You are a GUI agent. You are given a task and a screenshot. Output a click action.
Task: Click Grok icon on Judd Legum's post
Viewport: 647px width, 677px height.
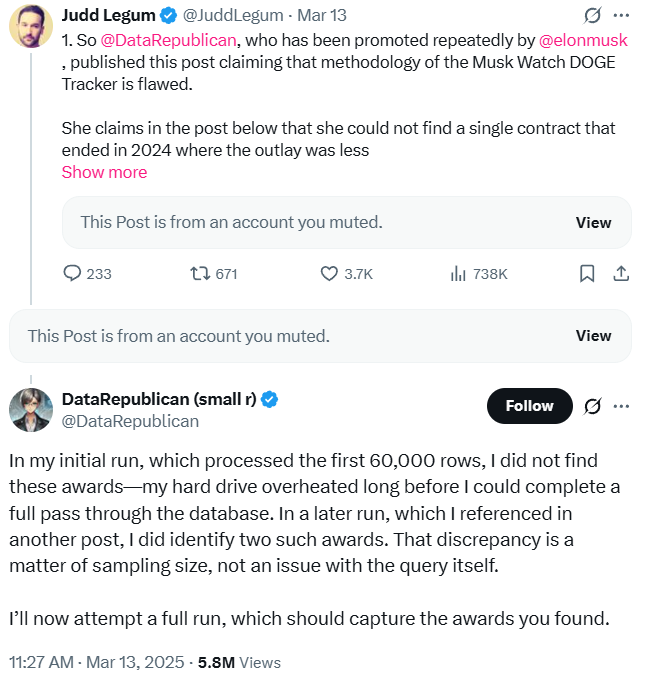[x=592, y=16]
